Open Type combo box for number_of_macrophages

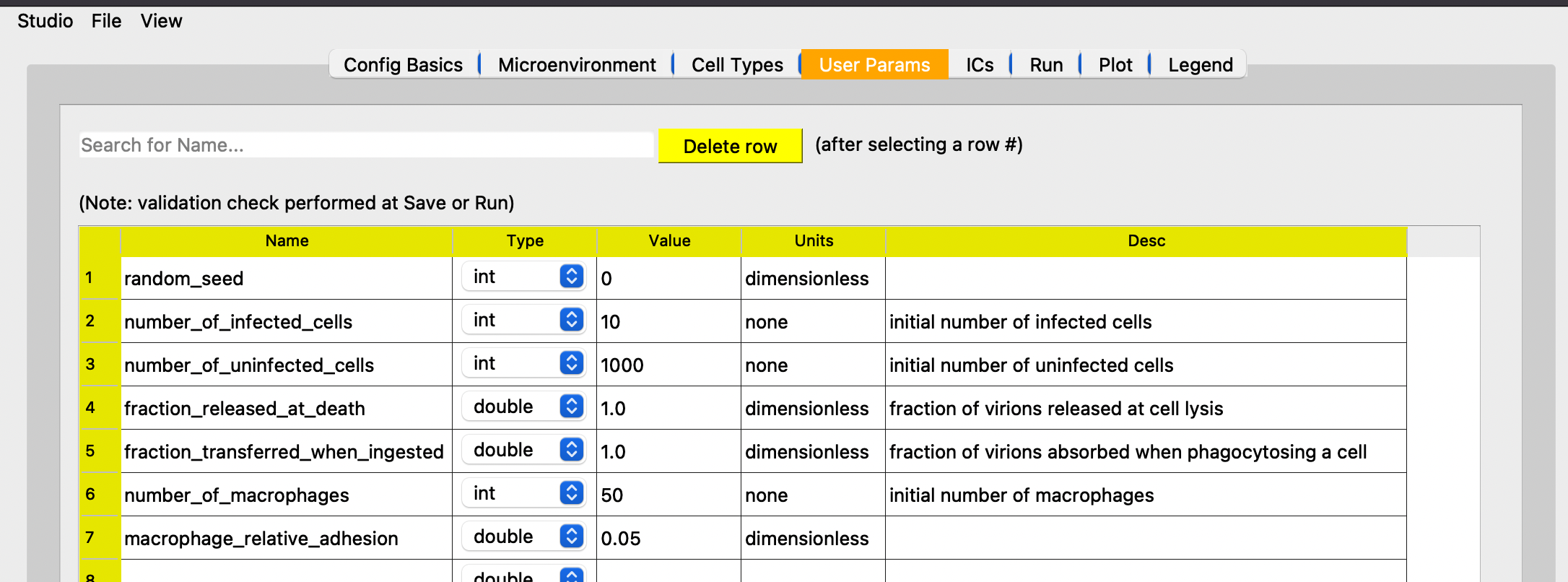pyautogui.click(x=523, y=493)
